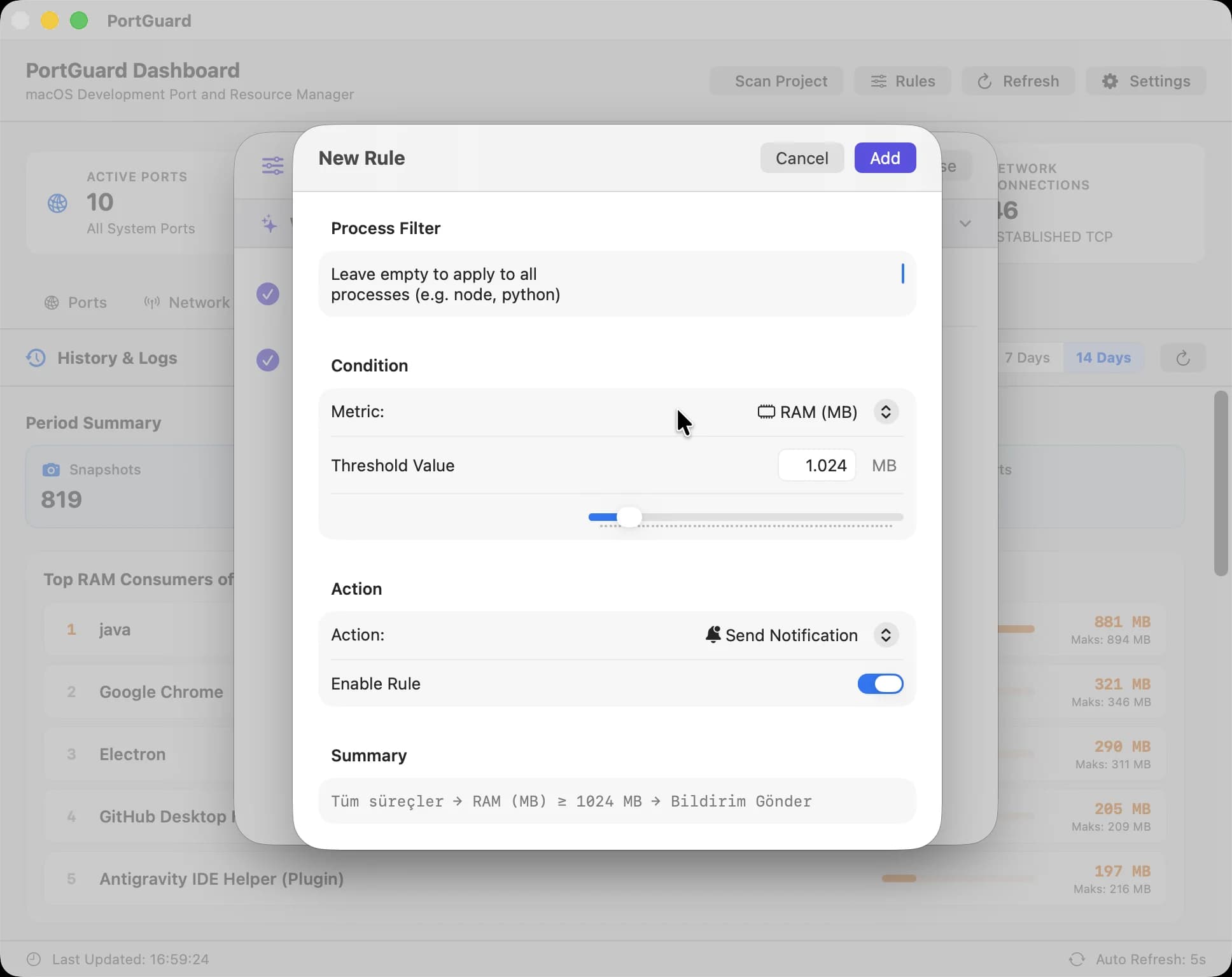Click the Snapshots 819 card
The width and height of the screenshot is (1232, 977).
click(130, 487)
